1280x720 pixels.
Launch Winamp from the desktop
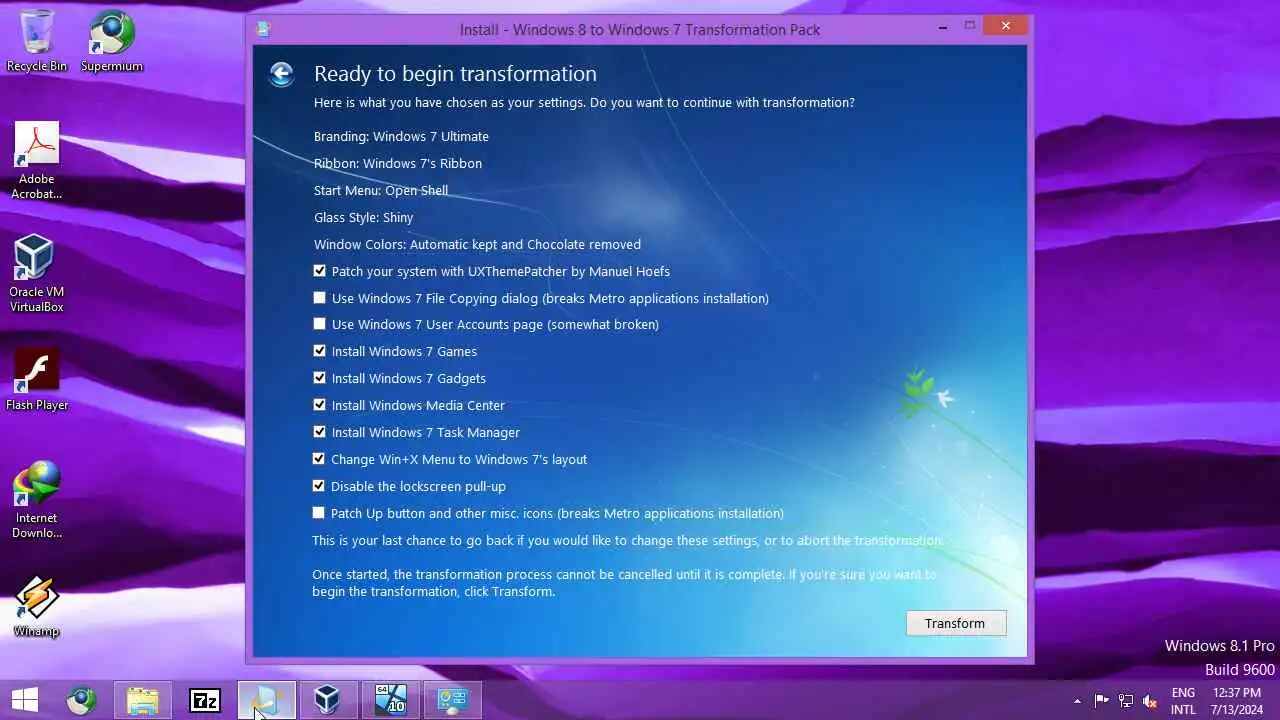tap(37, 606)
